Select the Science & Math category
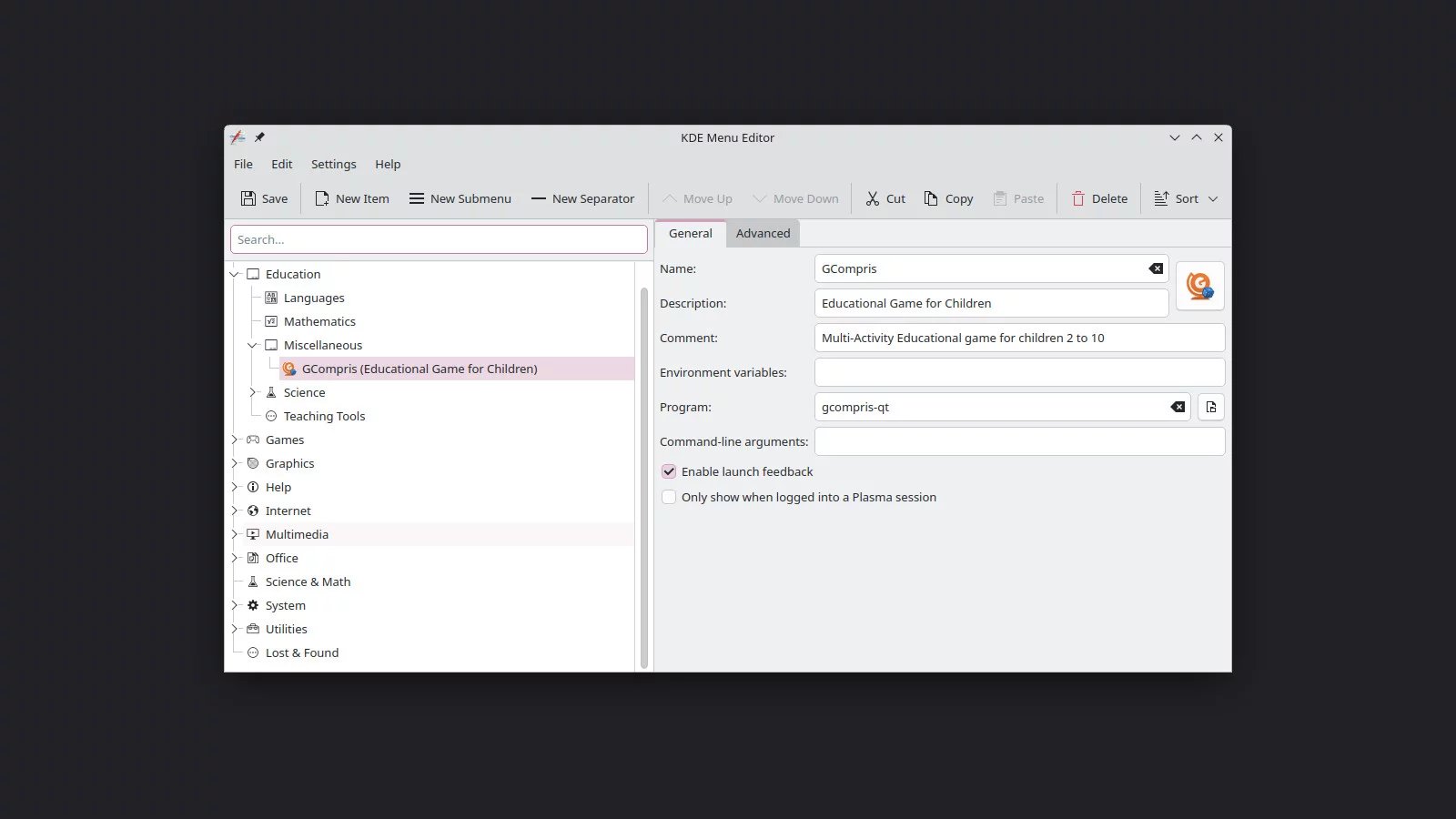1456x819 pixels. pyautogui.click(x=308, y=581)
